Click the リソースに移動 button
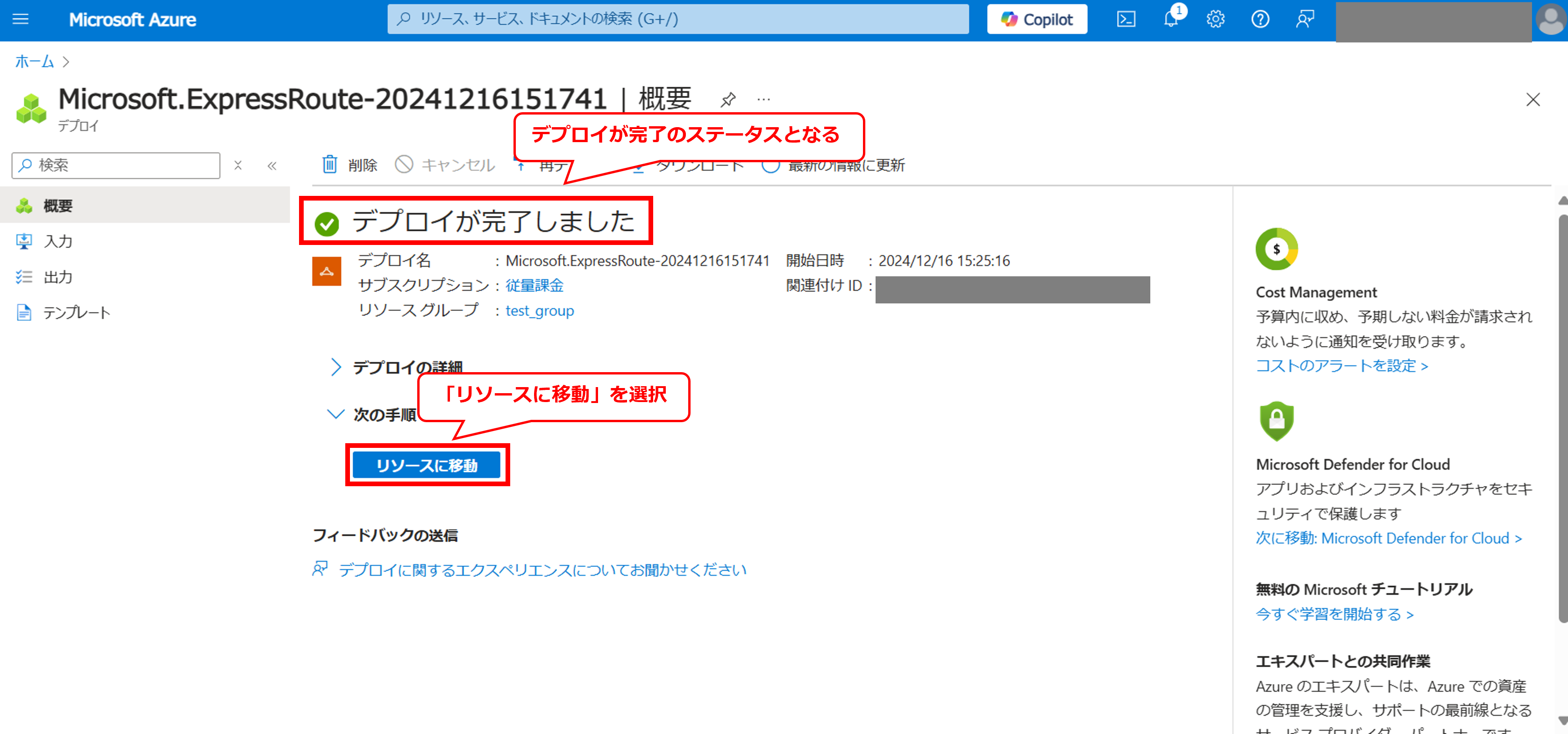This screenshot has height=734, width=1568. (427, 465)
